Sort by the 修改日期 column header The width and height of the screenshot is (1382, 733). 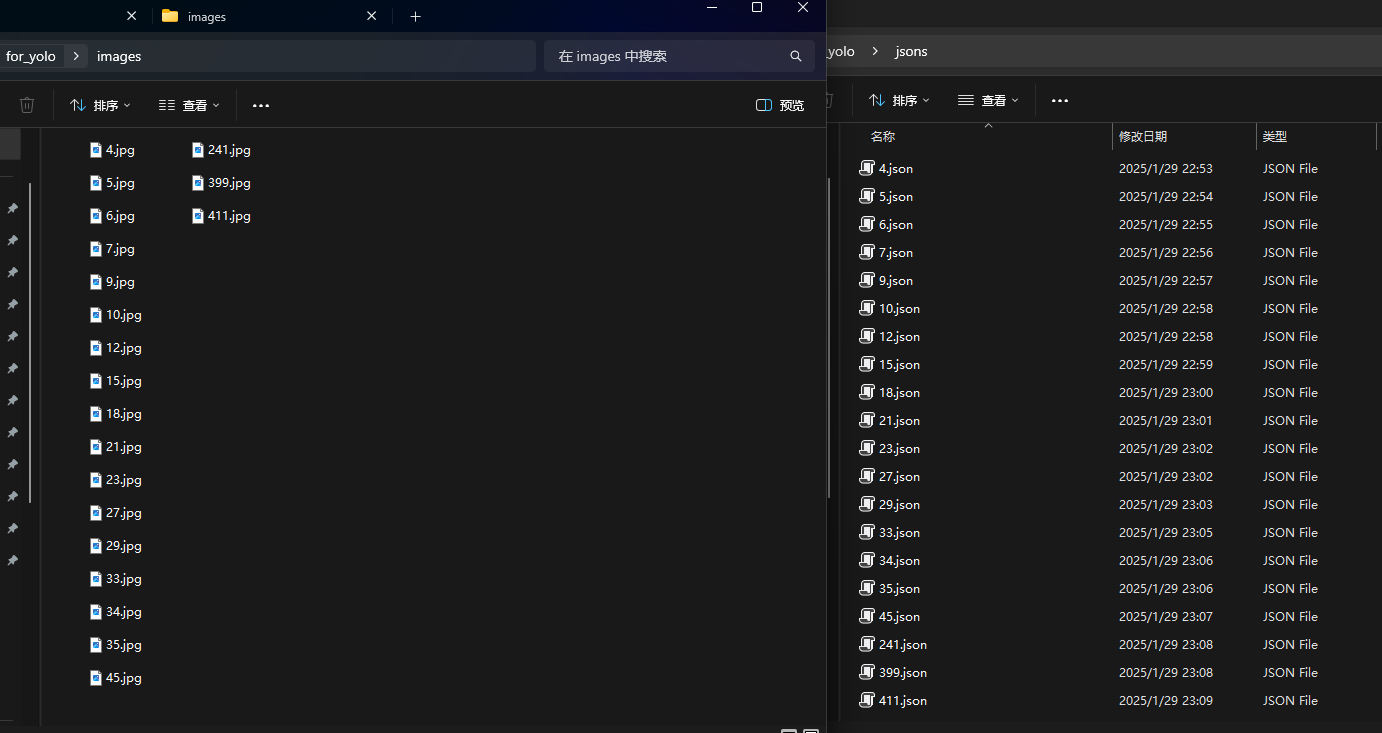[x=1142, y=136]
